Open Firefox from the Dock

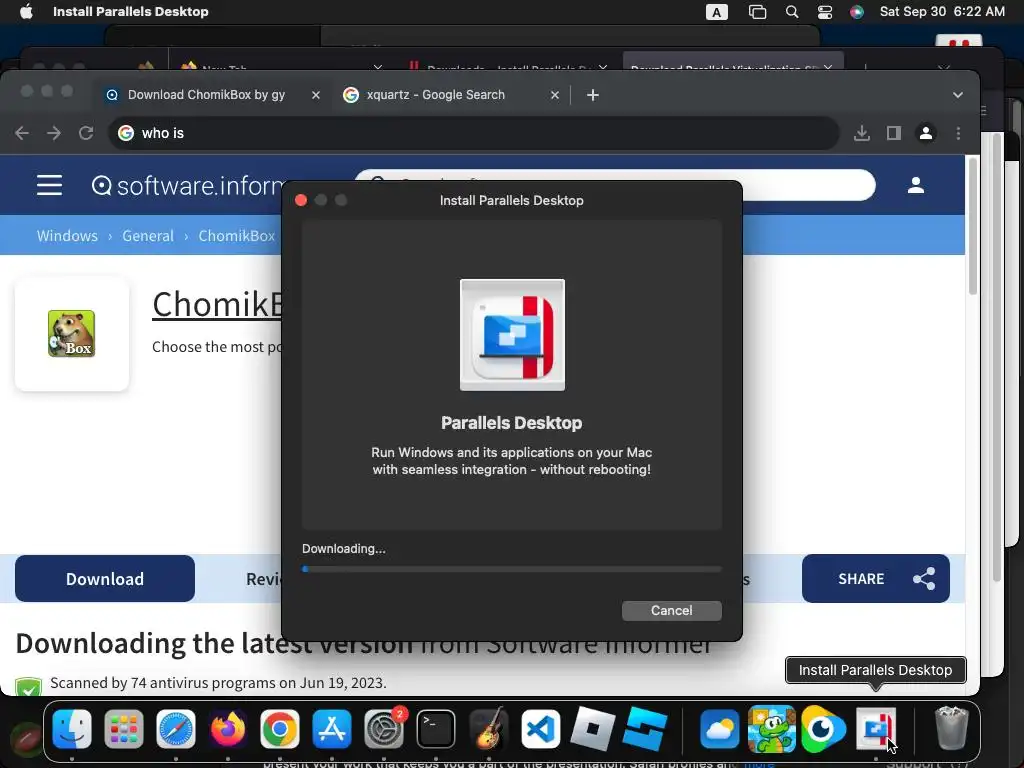click(x=227, y=729)
